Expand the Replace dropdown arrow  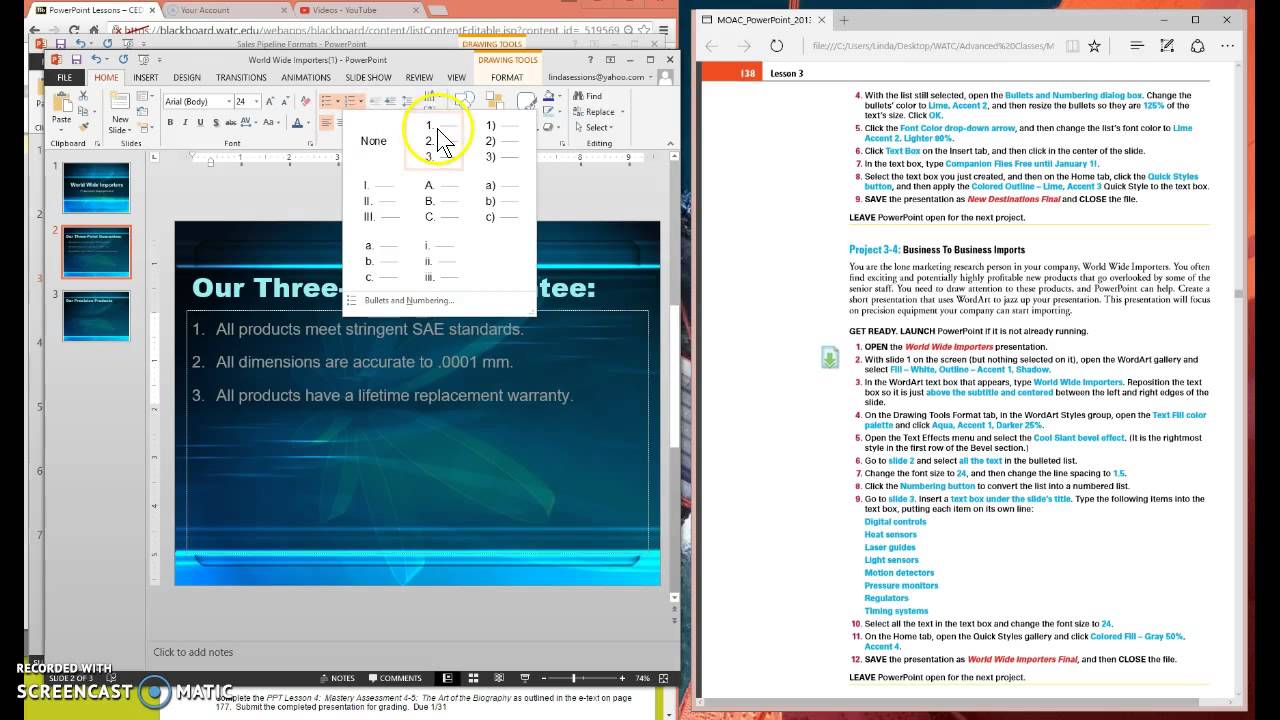(x=620, y=112)
